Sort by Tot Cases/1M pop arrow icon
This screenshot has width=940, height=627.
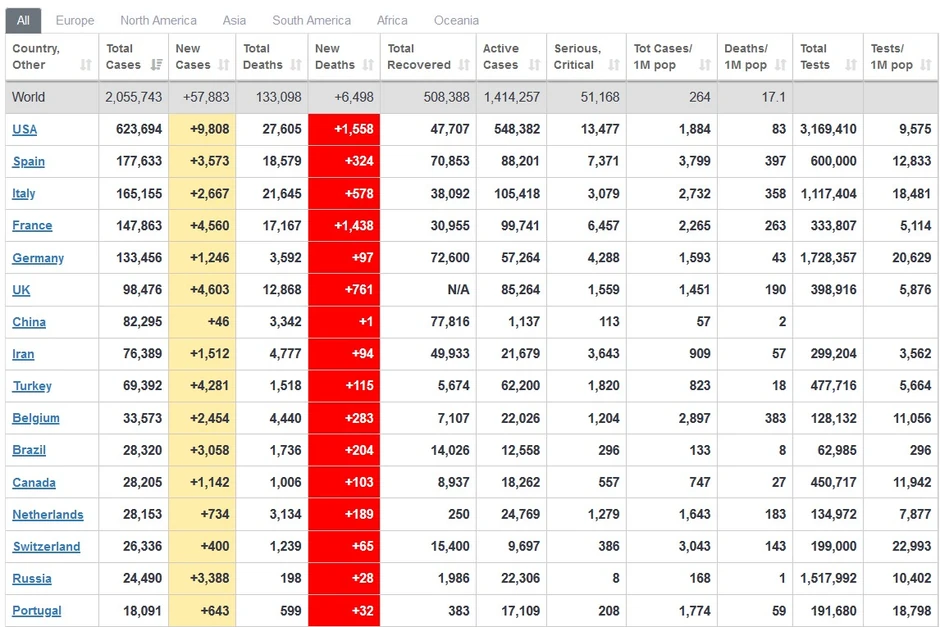pos(705,65)
